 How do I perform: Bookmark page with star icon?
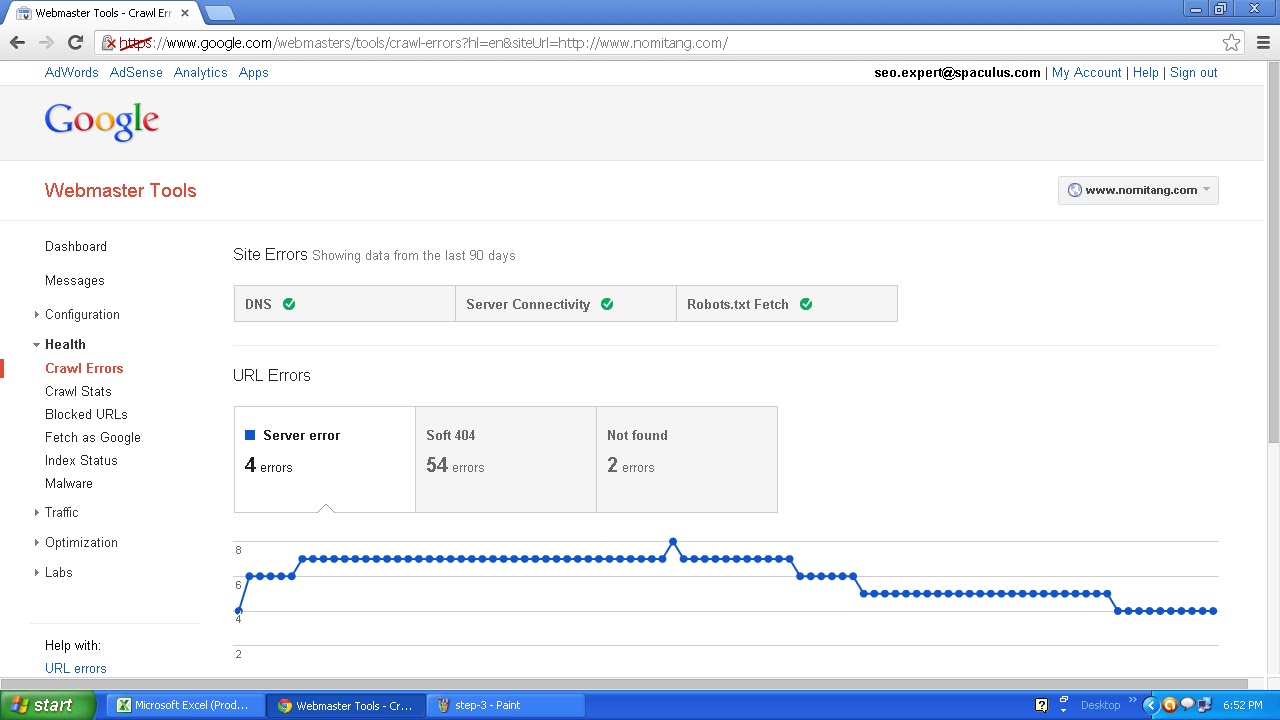pos(1231,43)
